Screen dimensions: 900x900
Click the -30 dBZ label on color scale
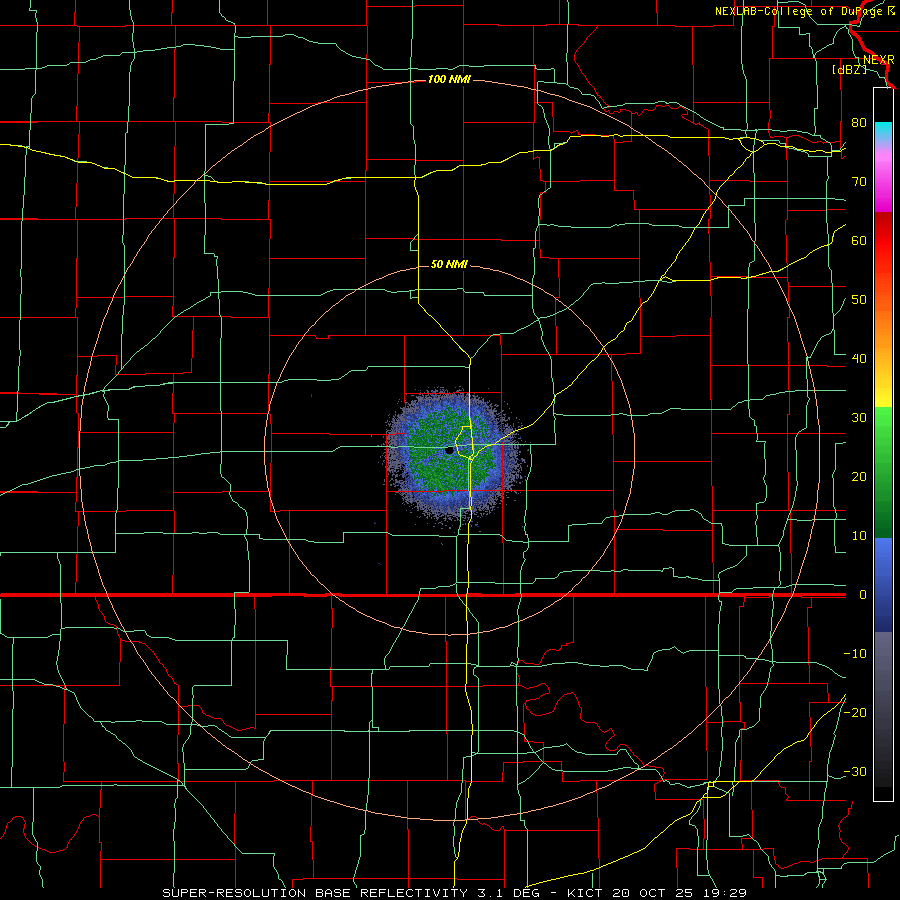coord(855,771)
